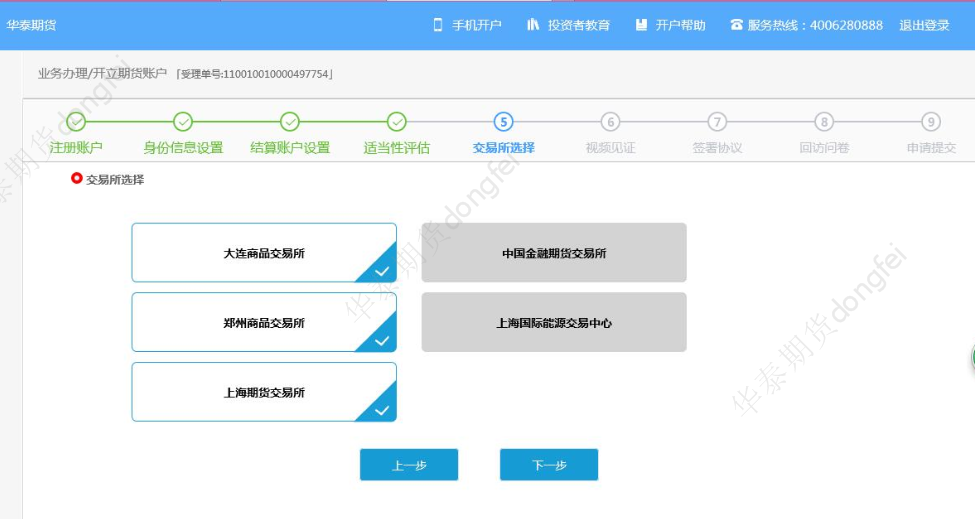Click the green checkmark circle above 适当性评估
Screen dimensions: 975x519
click(x=397, y=122)
